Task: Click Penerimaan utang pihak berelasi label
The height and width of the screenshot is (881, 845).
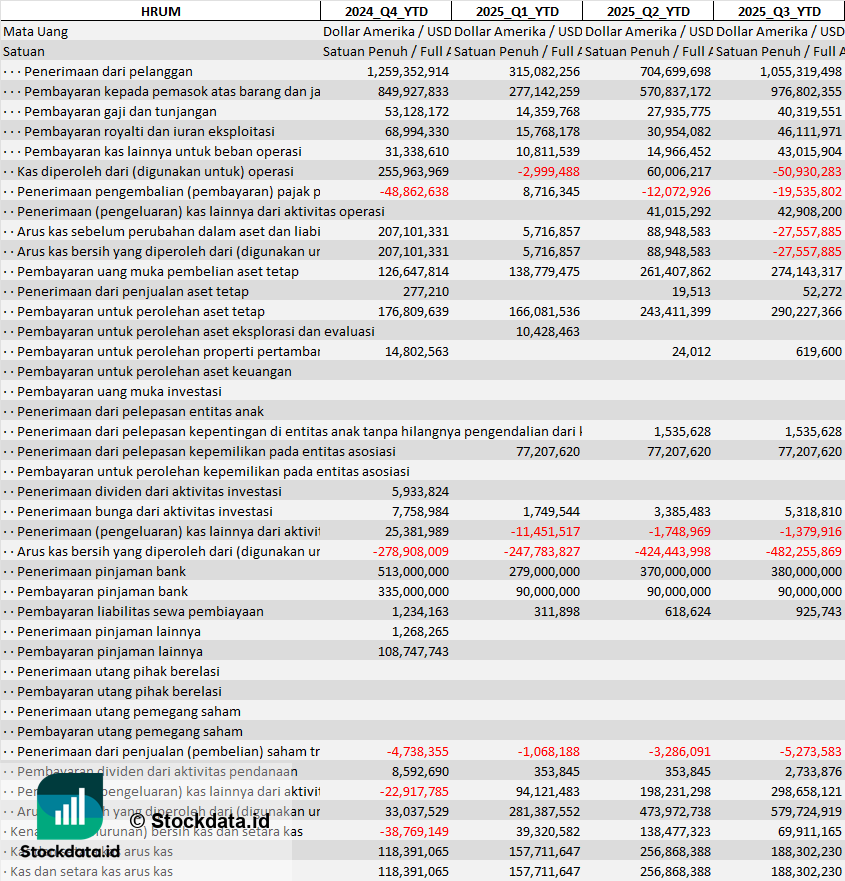Action: point(118,672)
